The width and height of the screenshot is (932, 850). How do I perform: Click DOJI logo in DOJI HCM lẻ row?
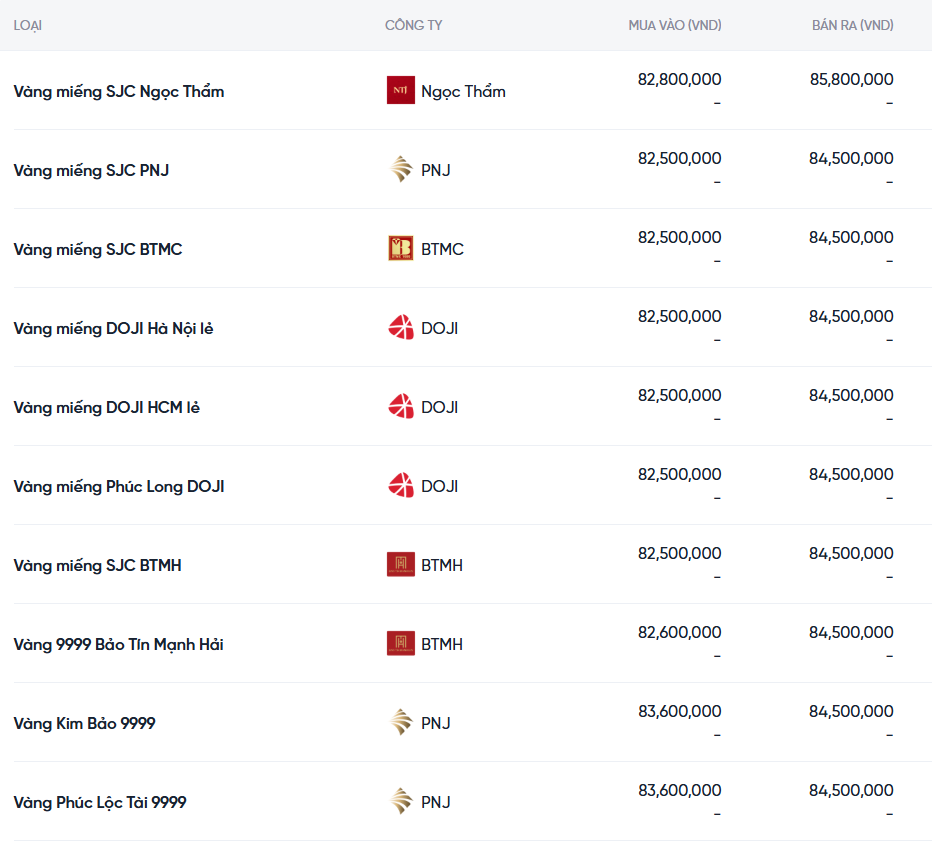pyautogui.click(x=401, y=407)
